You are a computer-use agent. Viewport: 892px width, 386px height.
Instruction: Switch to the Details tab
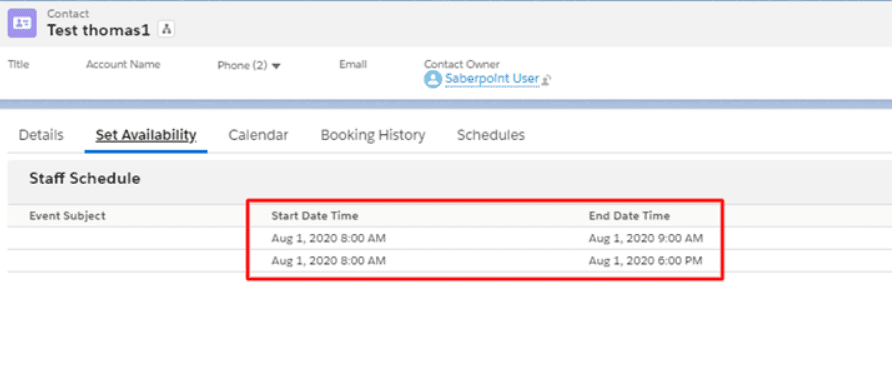coord(41,135)
